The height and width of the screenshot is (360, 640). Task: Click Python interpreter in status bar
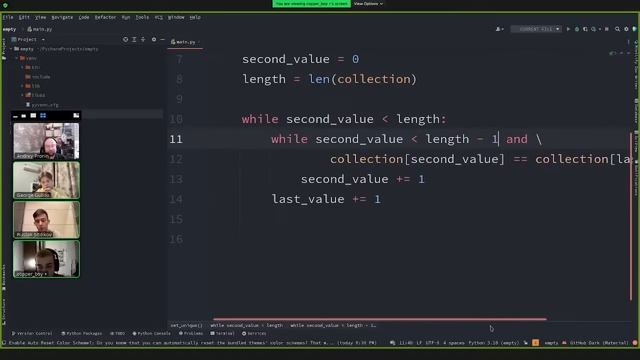coord(493,343)
